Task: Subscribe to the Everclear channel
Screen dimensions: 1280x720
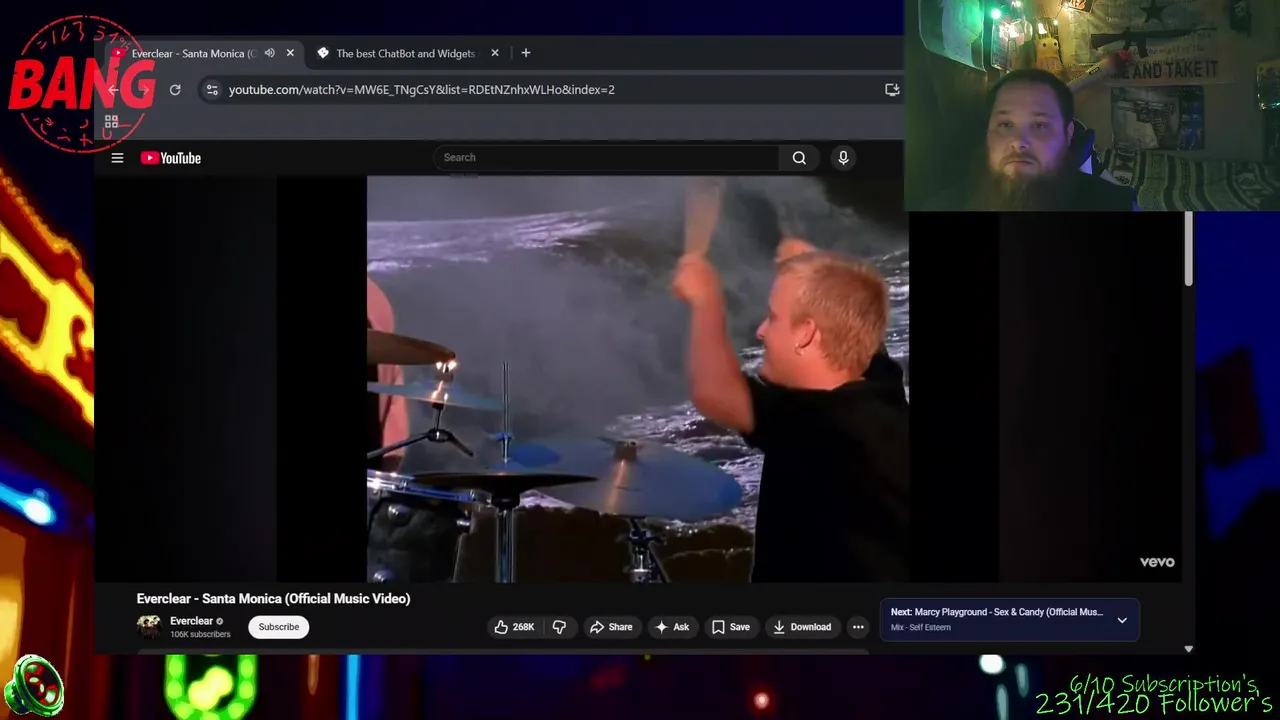Action: pos(278,627)
